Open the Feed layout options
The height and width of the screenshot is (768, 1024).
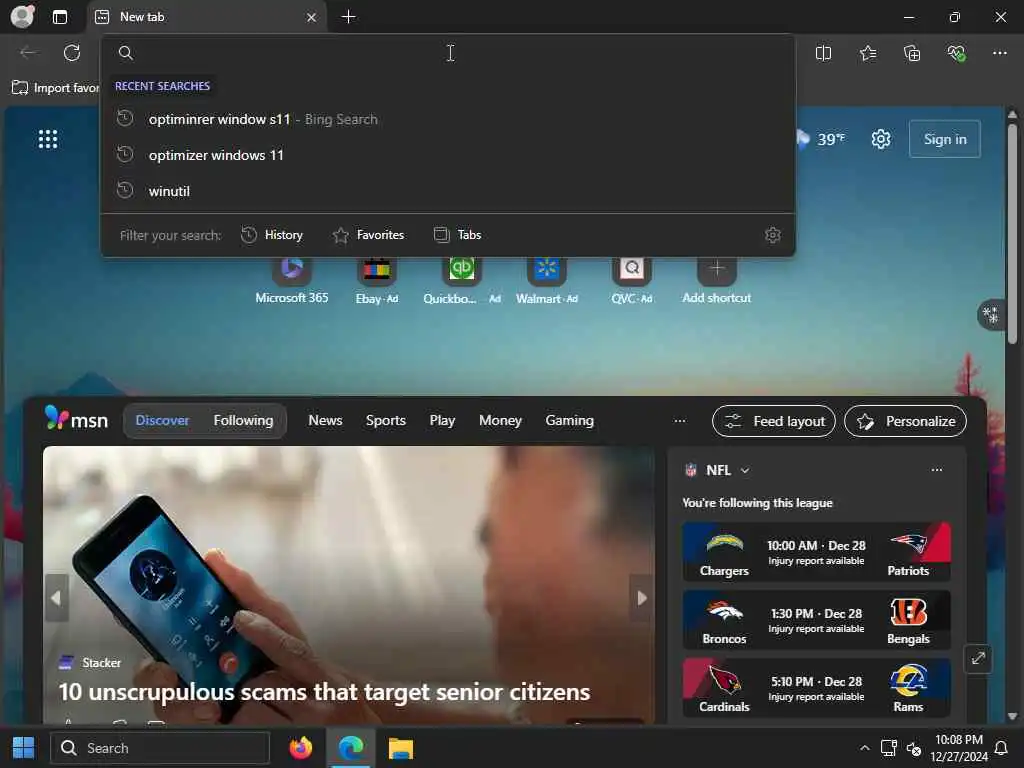774,421
